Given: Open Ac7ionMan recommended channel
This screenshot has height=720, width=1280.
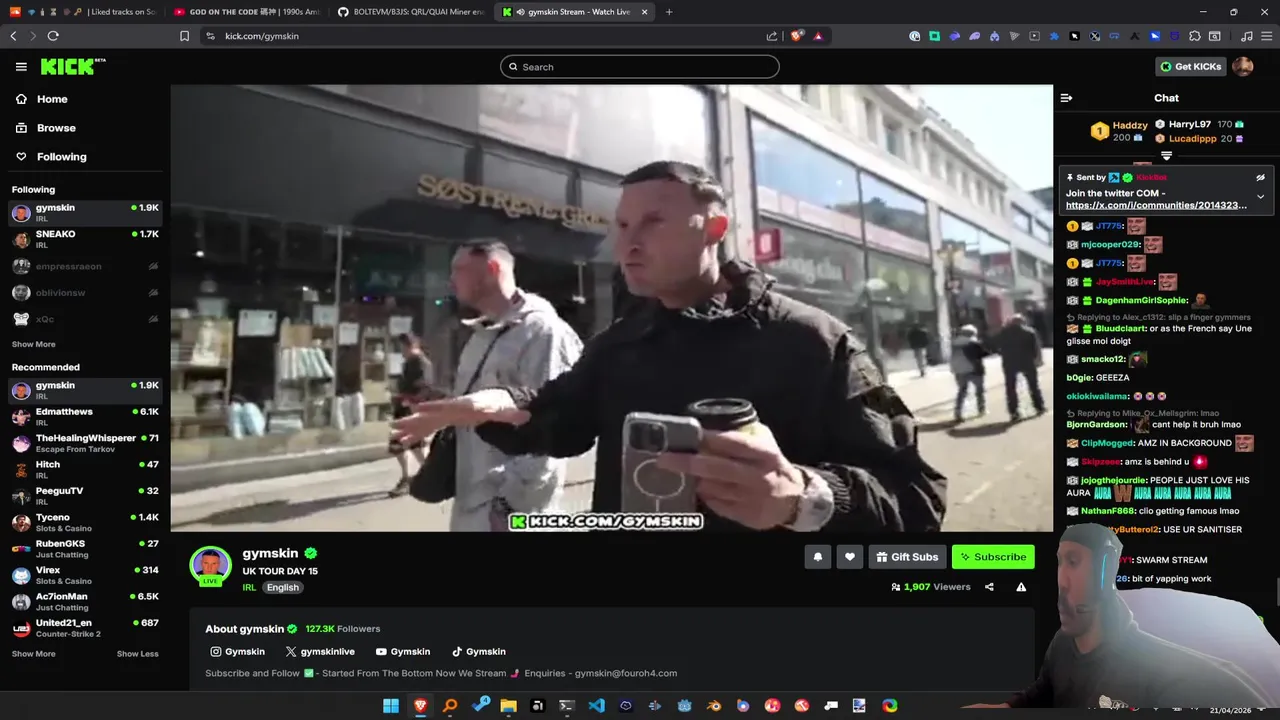Looking at the screenshot, I should 85,602.
